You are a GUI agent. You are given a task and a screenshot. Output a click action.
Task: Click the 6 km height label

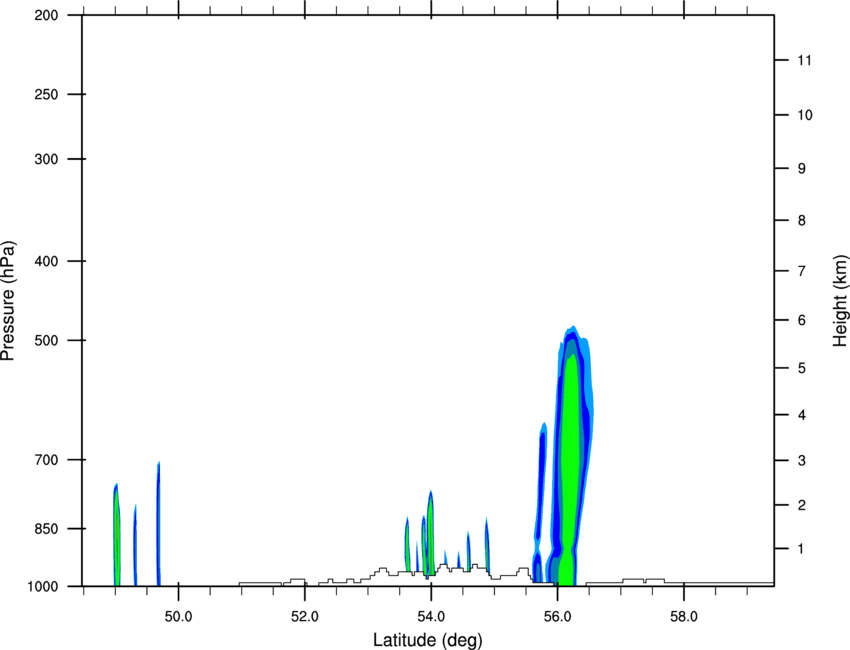[x=801, y=320]
